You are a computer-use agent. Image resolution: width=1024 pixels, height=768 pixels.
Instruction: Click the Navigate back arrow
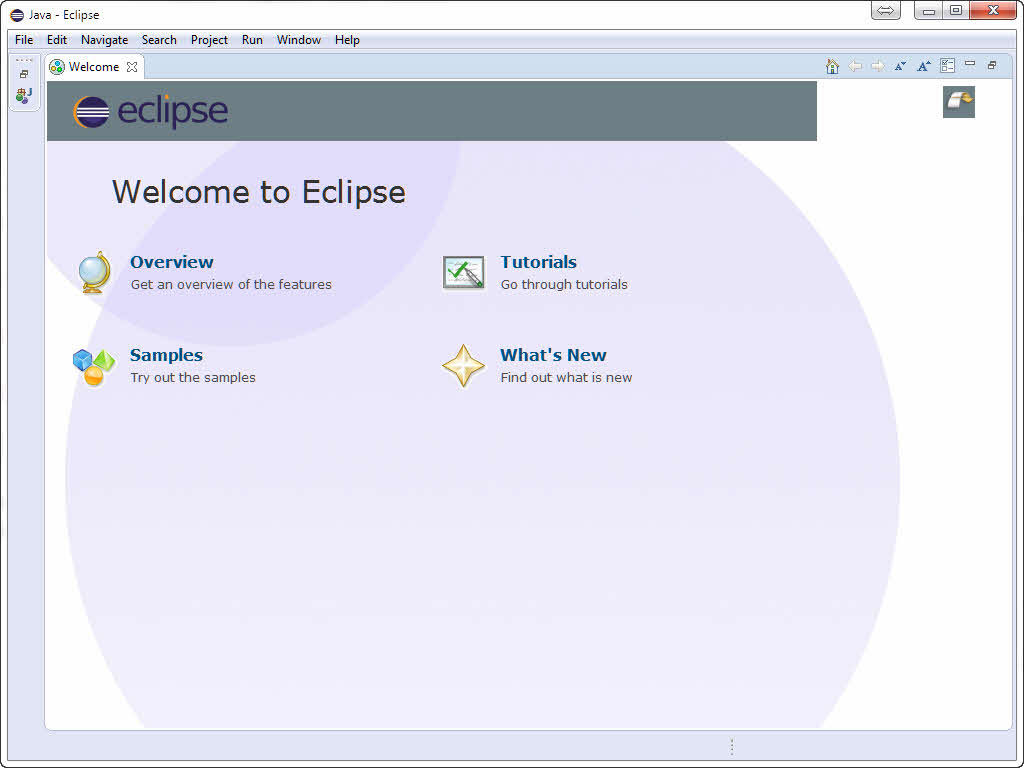point(855,66)
